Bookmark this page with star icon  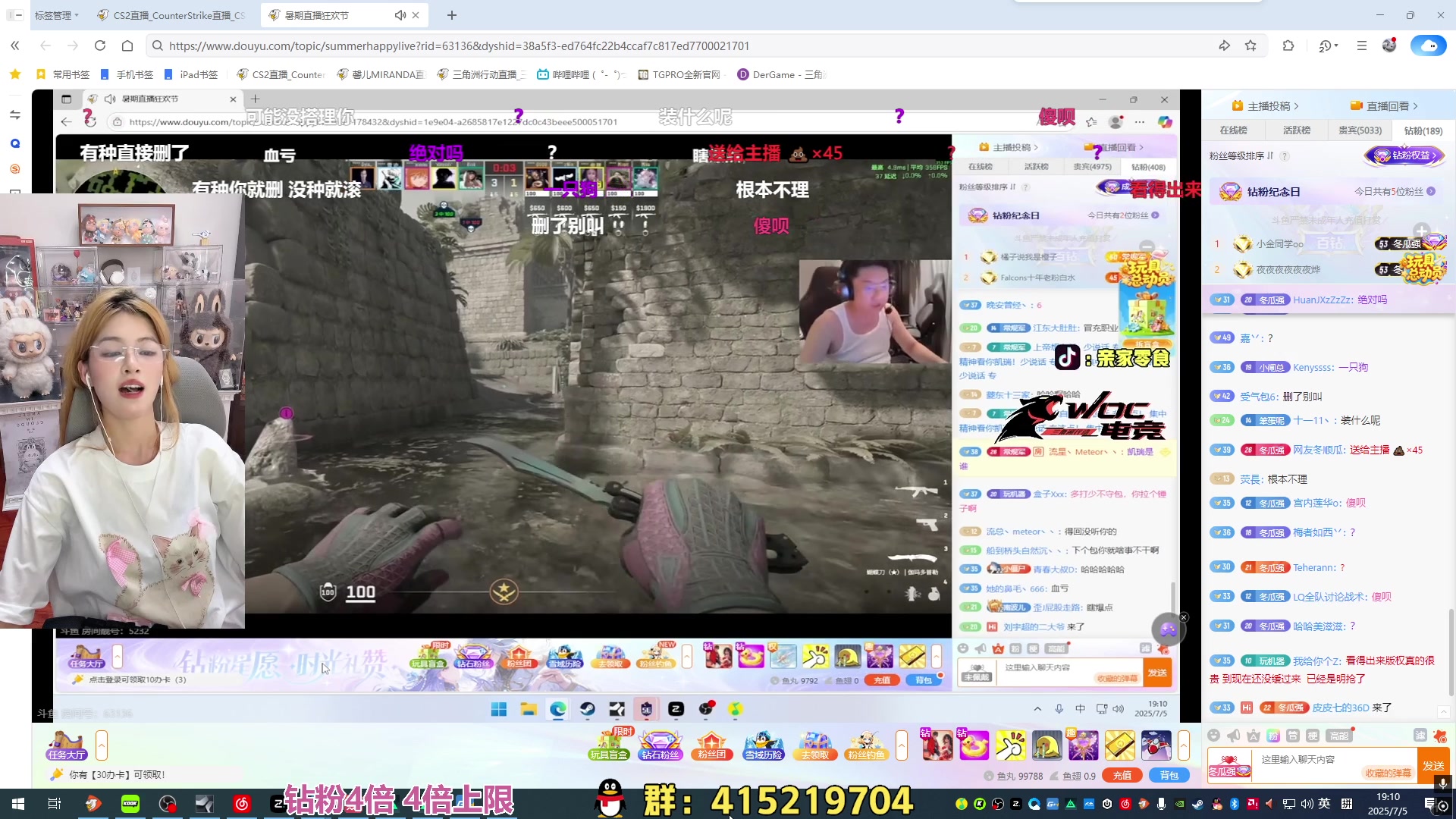pos(1250,45)
